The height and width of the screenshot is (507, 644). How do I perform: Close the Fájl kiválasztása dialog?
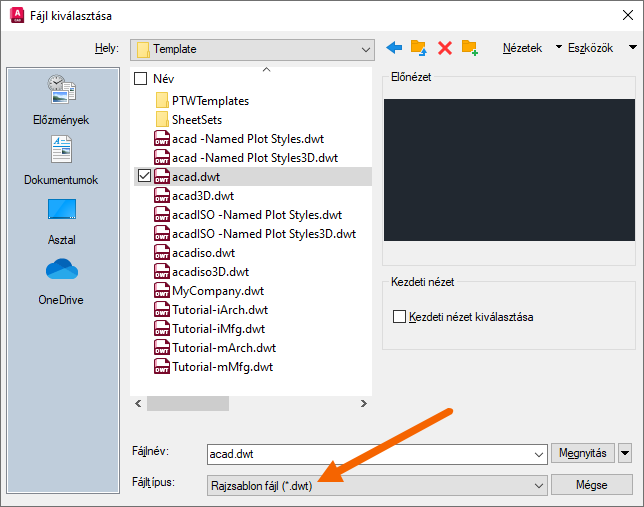point(628,15)
